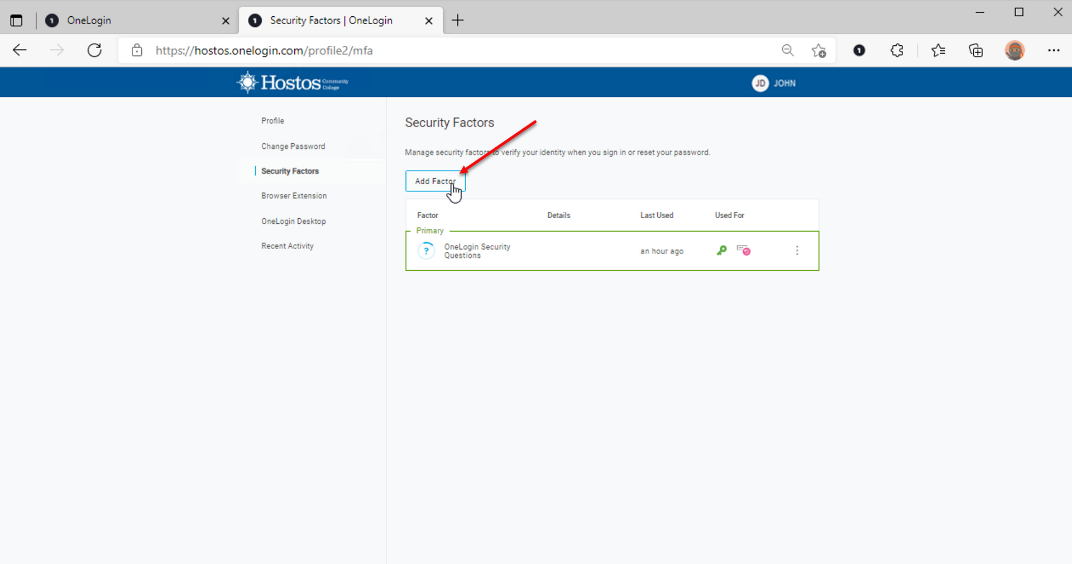Select Browser Extension in the sidebar
This screenshot has height=564, width=1072.
point(294,196)
